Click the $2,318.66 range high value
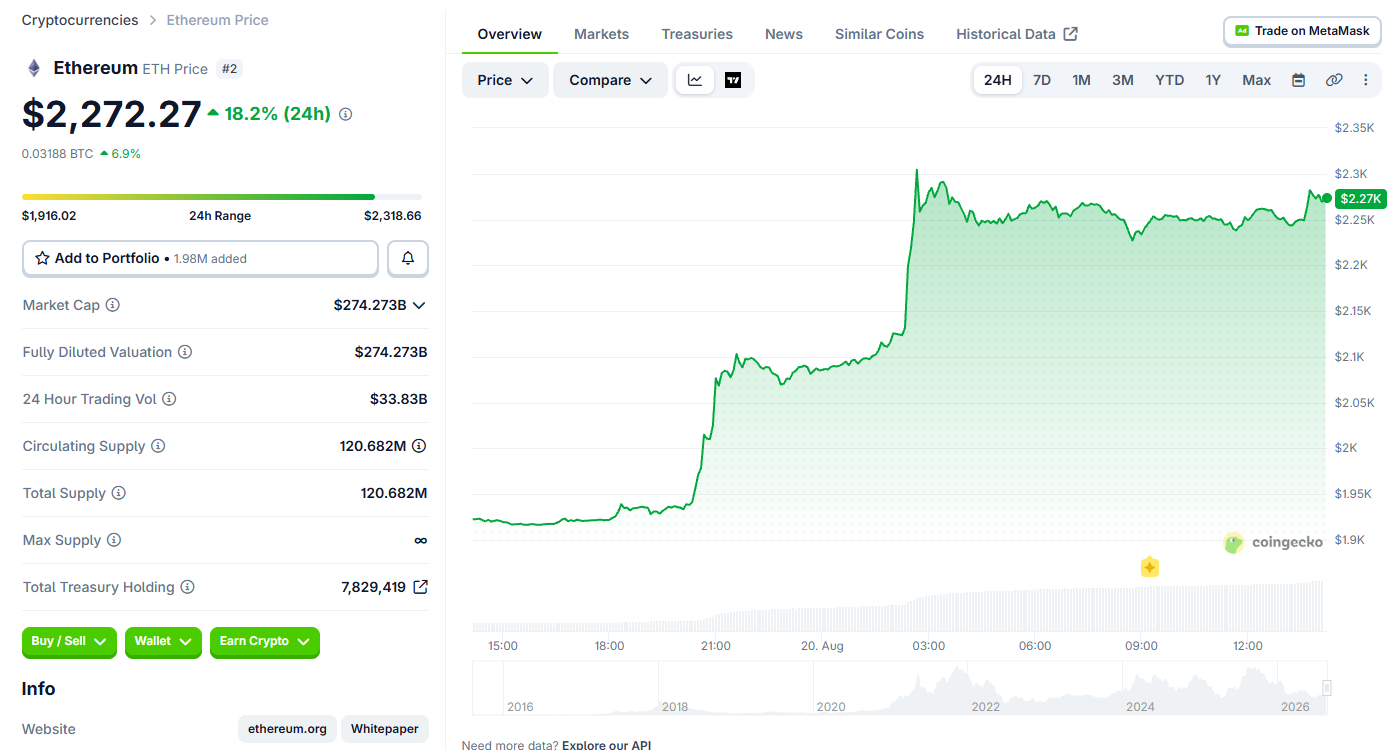 393,216
